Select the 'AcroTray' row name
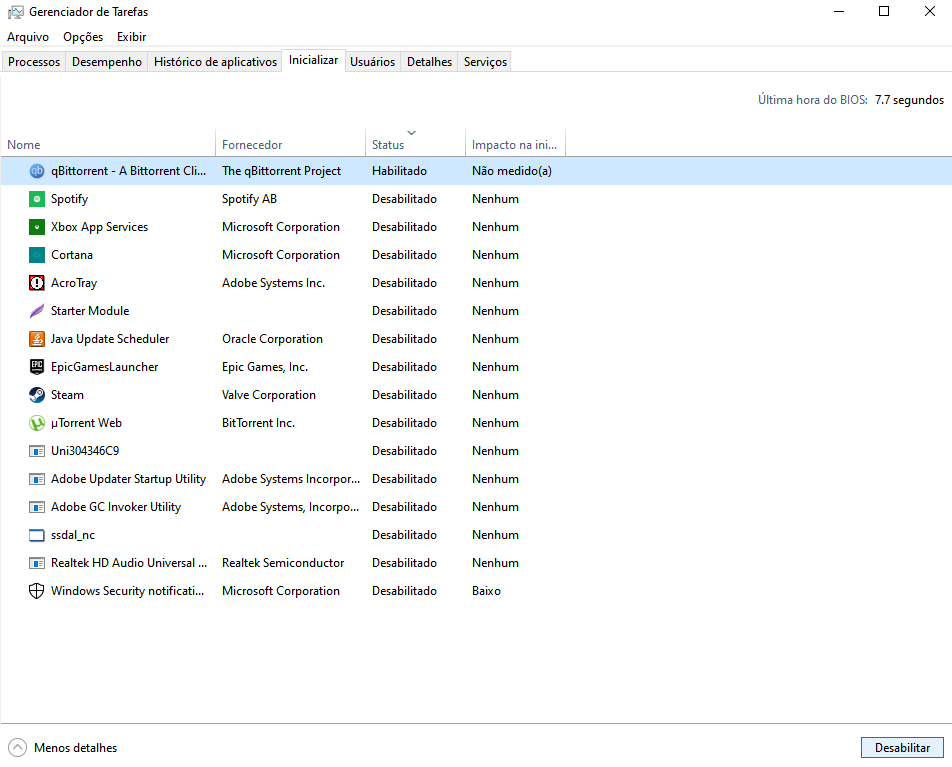The height and width of the screenshot is (767, 952). point(74,283)
